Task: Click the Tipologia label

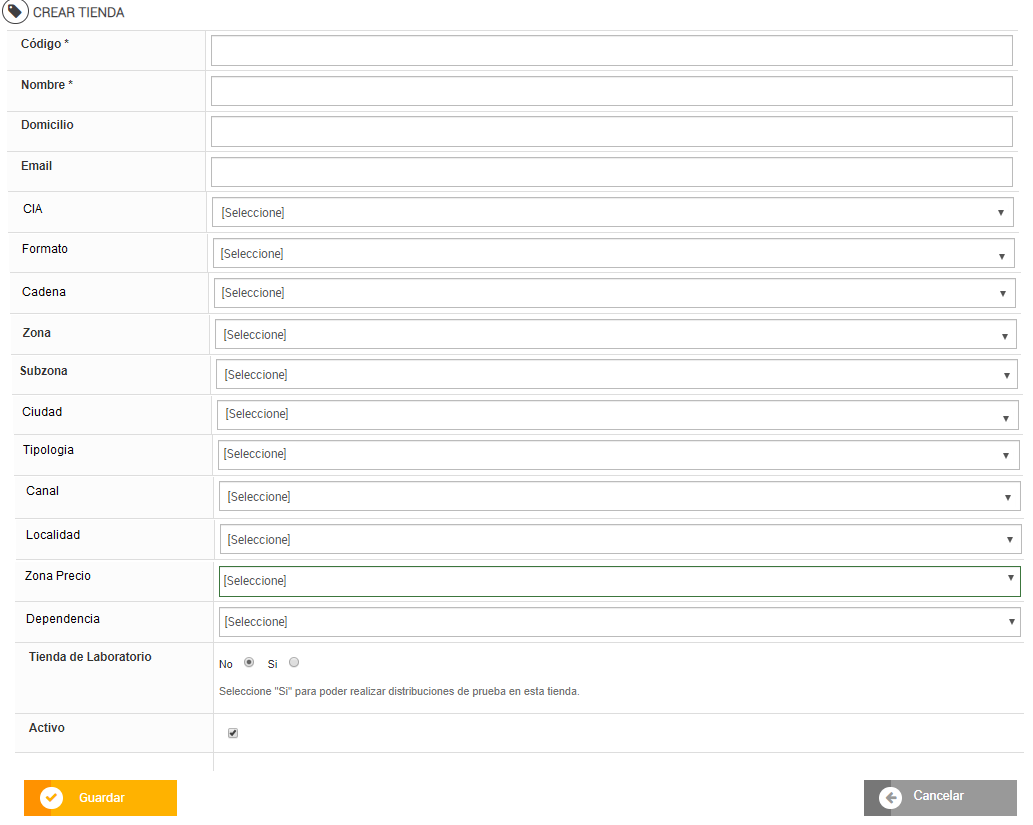Action: tap(48, 450)
